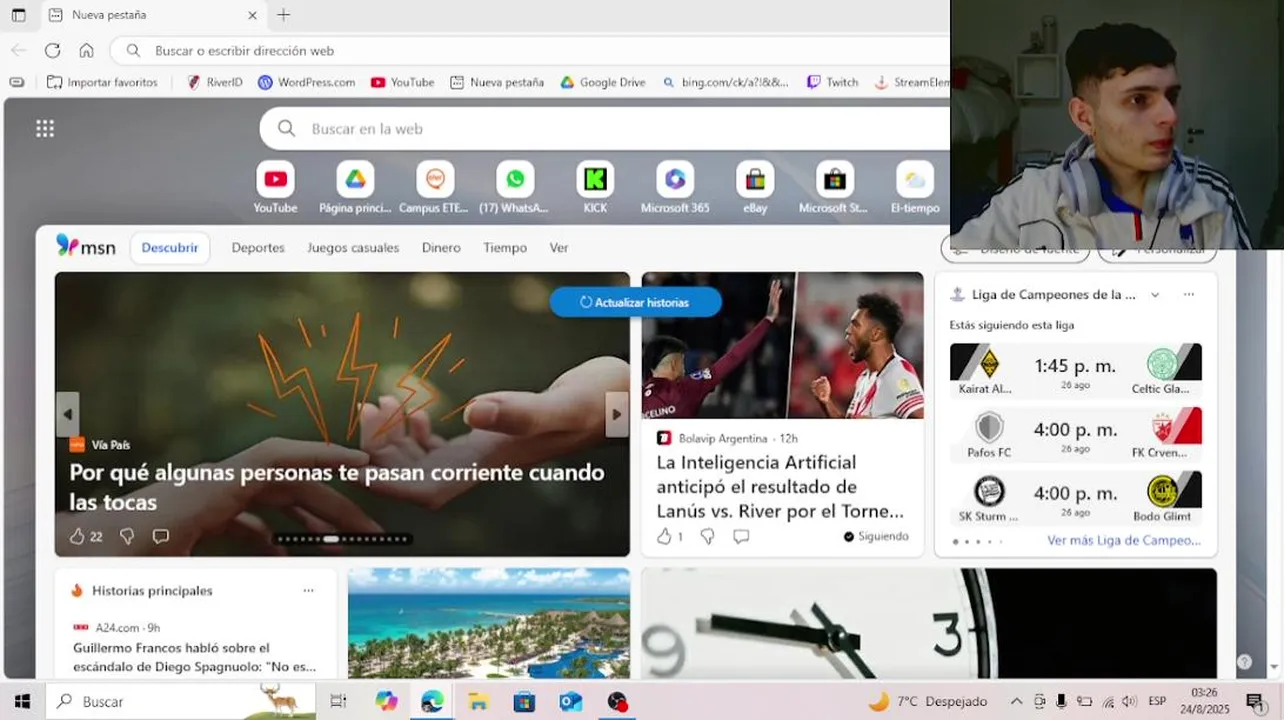Screen dimensions: 1284x720
Task: Go to the home page icon
Action: pos(86,50)
